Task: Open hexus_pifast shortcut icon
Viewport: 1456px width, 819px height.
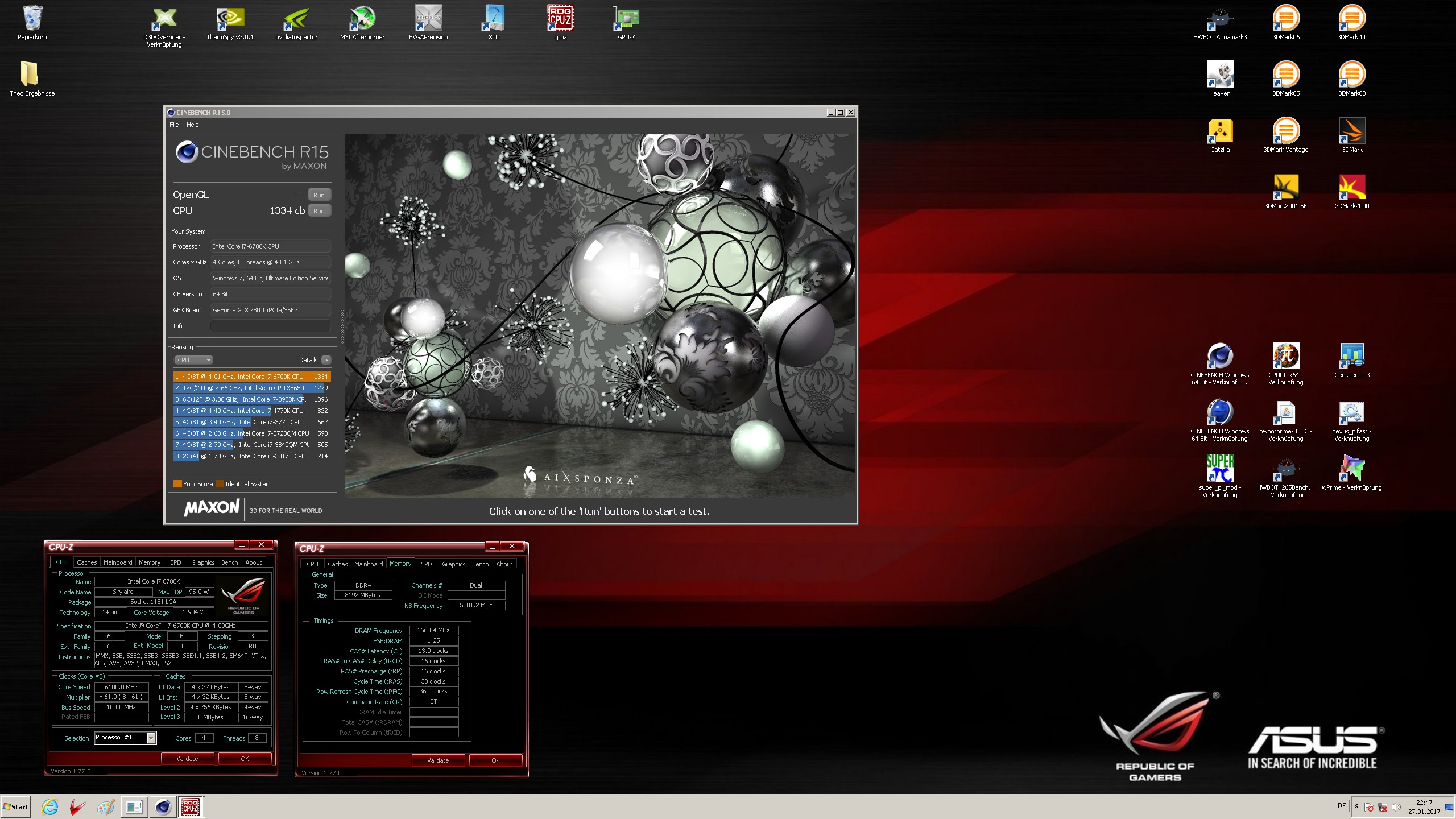Action: tap(1352, 420)
